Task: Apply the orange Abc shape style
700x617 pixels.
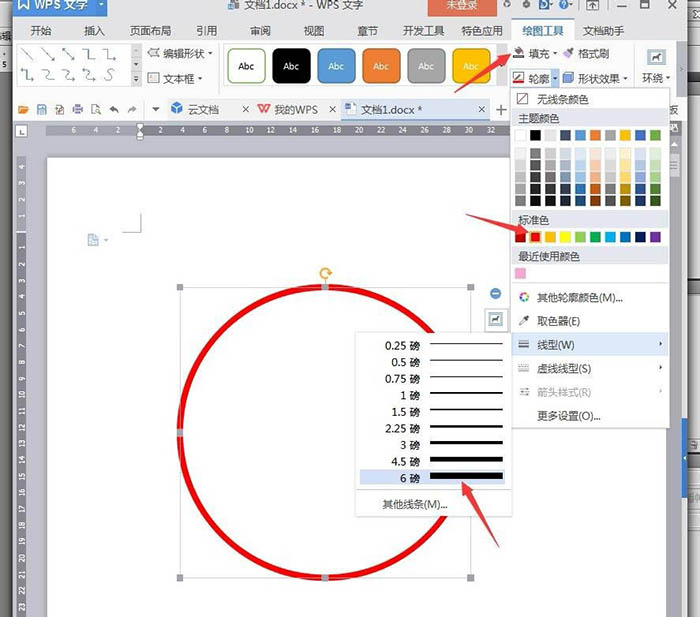Action: [381, 66]
